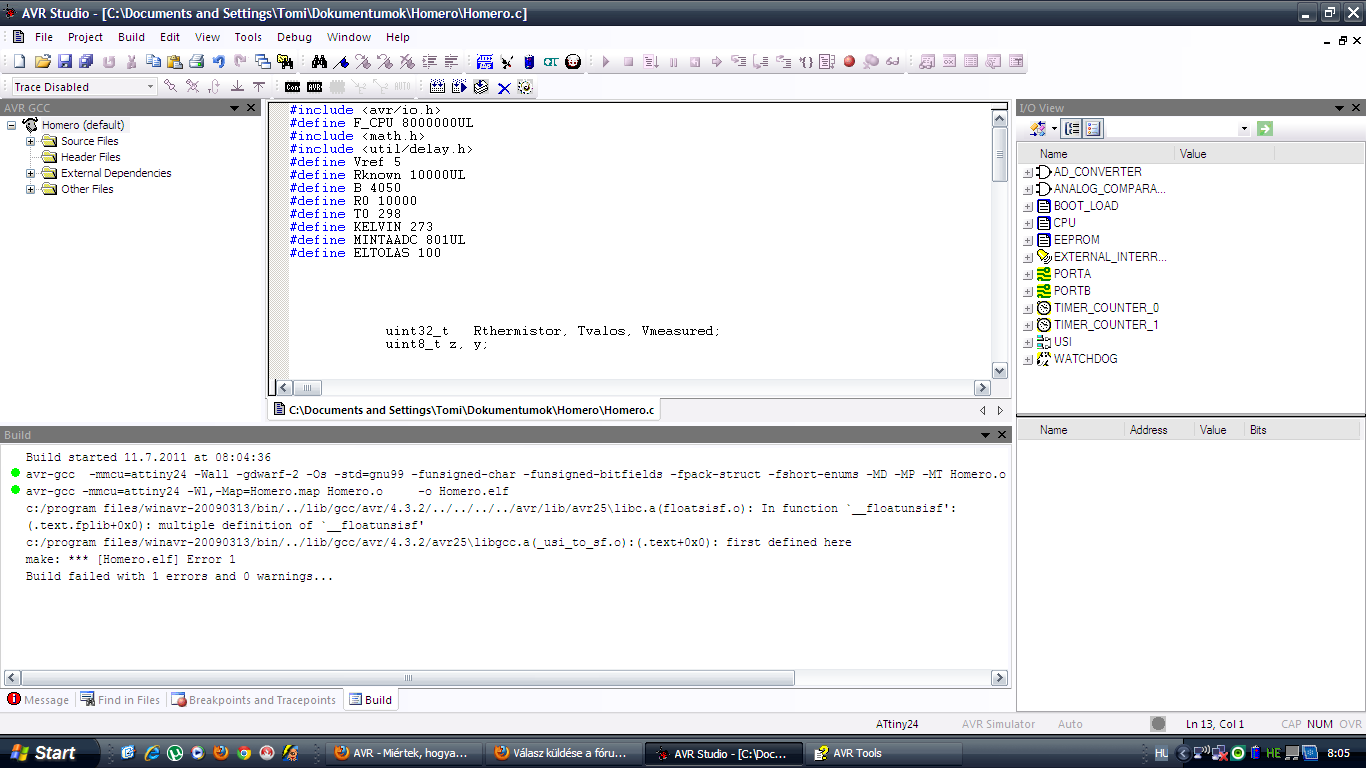
Task: Click the green Go arrow in I/O View
Action: [x=1265, y=128]
